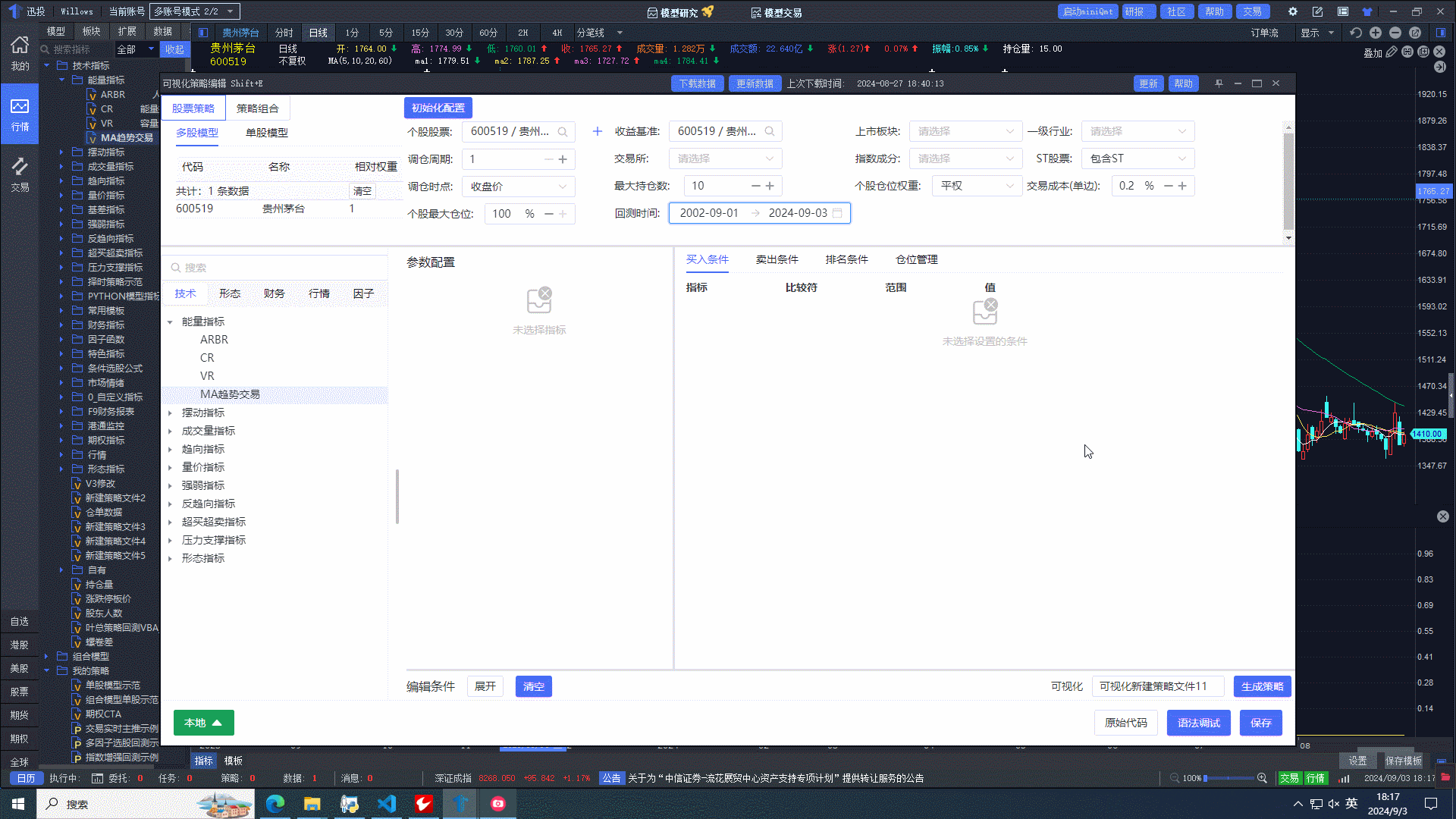1456x819 pixels.
Task: Select the drawing pencil icon beside 叠加
Action: point(1392,52)
